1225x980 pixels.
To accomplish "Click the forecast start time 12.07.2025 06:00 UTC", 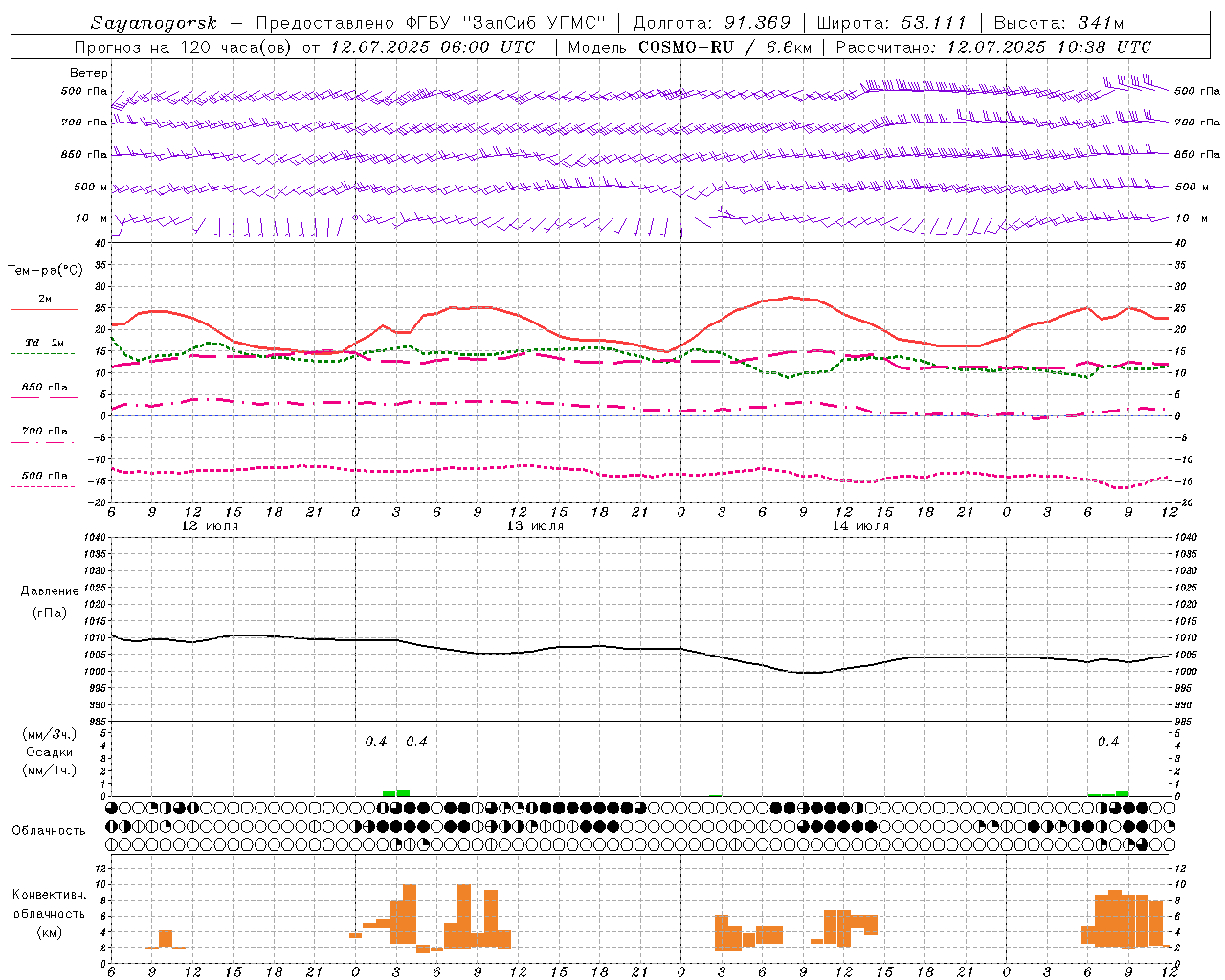I will coord(433,47).
